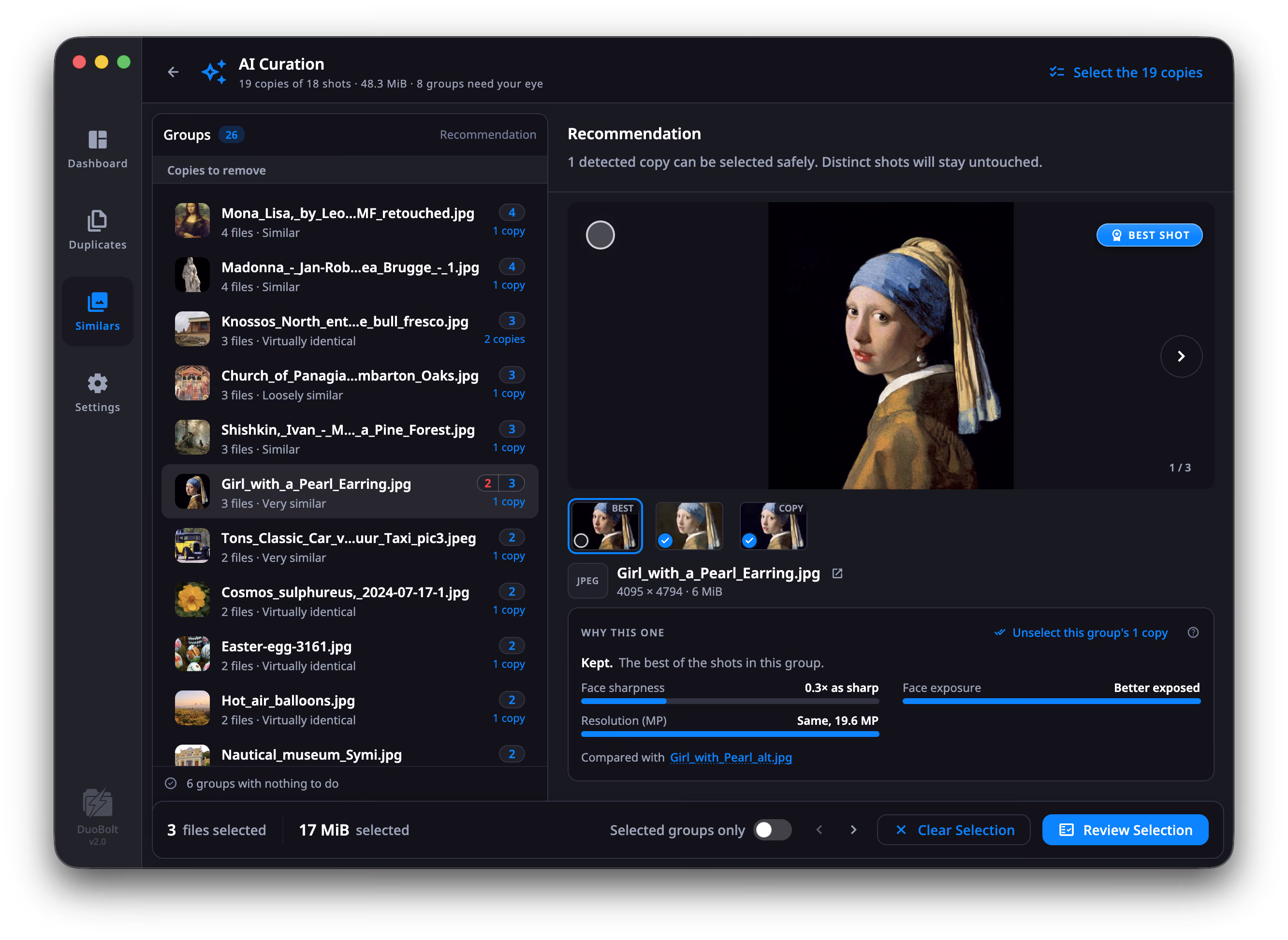Click the Face sharpness bar
This screenshot has height=940, width=1288.
[730, 702]
